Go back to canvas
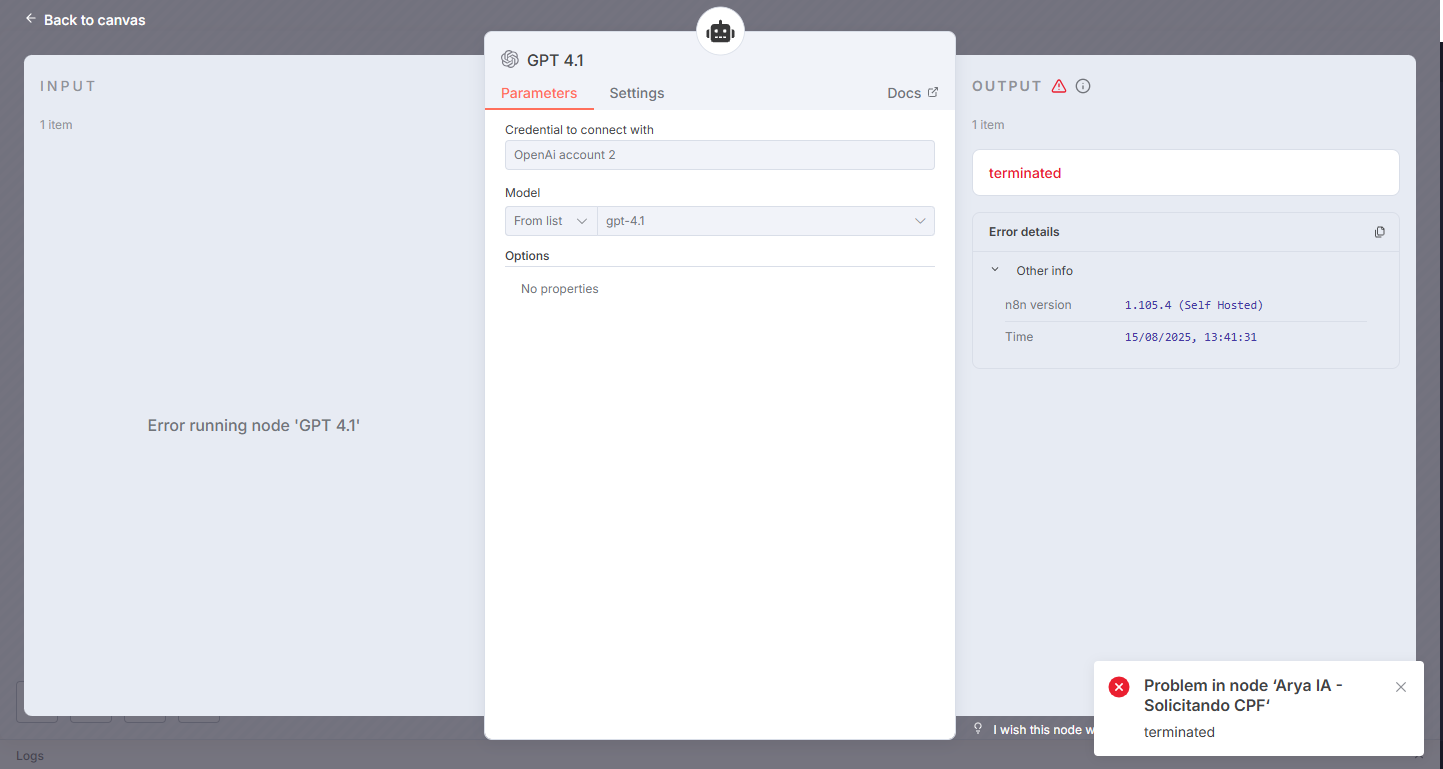This screenshot has width=1443, height=769. (85, 20)
